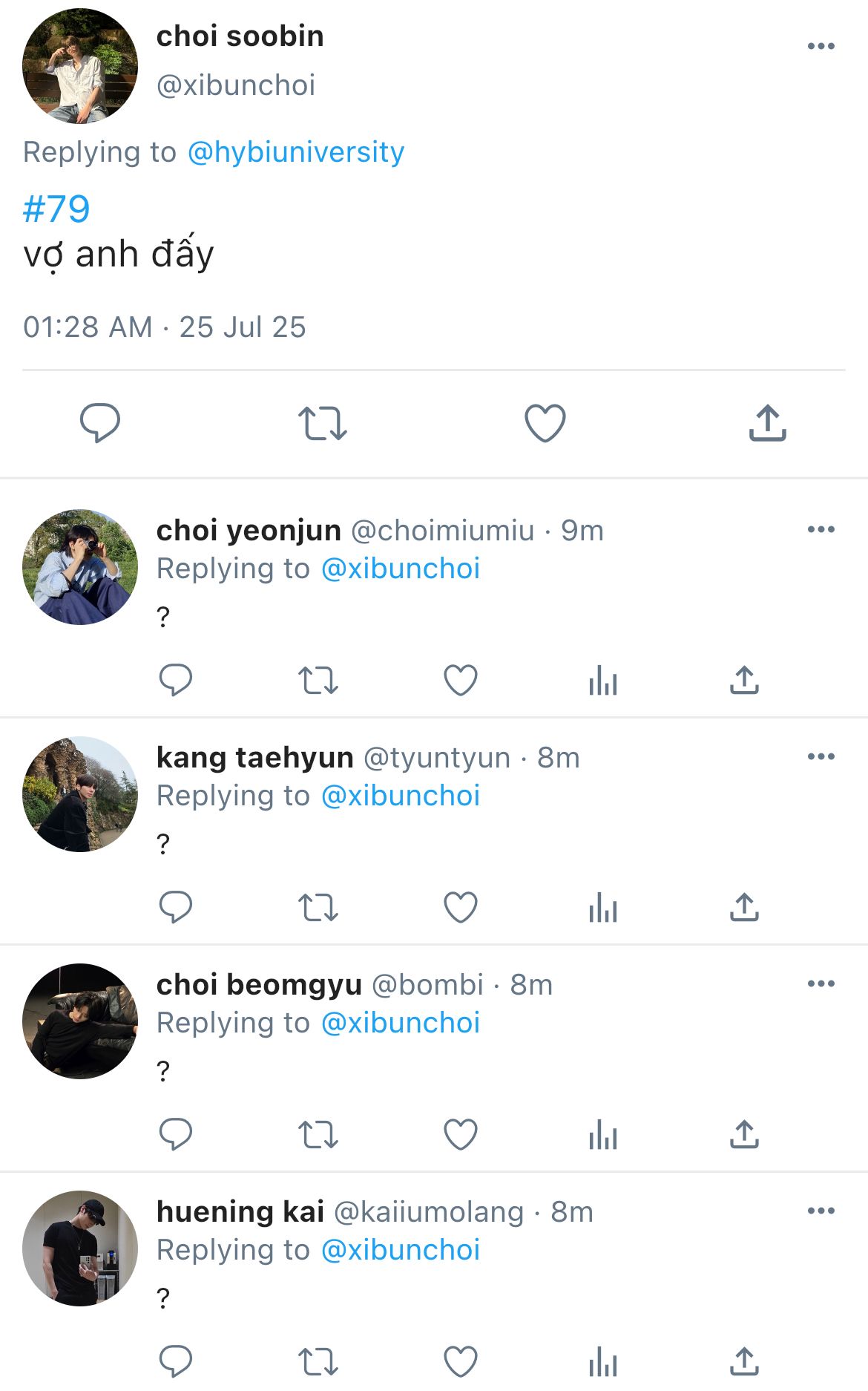The height and width of the screenshot is (1391, 868).
Task: Open the @hybiuniversity profile link
Action: [x=295, y=152]
